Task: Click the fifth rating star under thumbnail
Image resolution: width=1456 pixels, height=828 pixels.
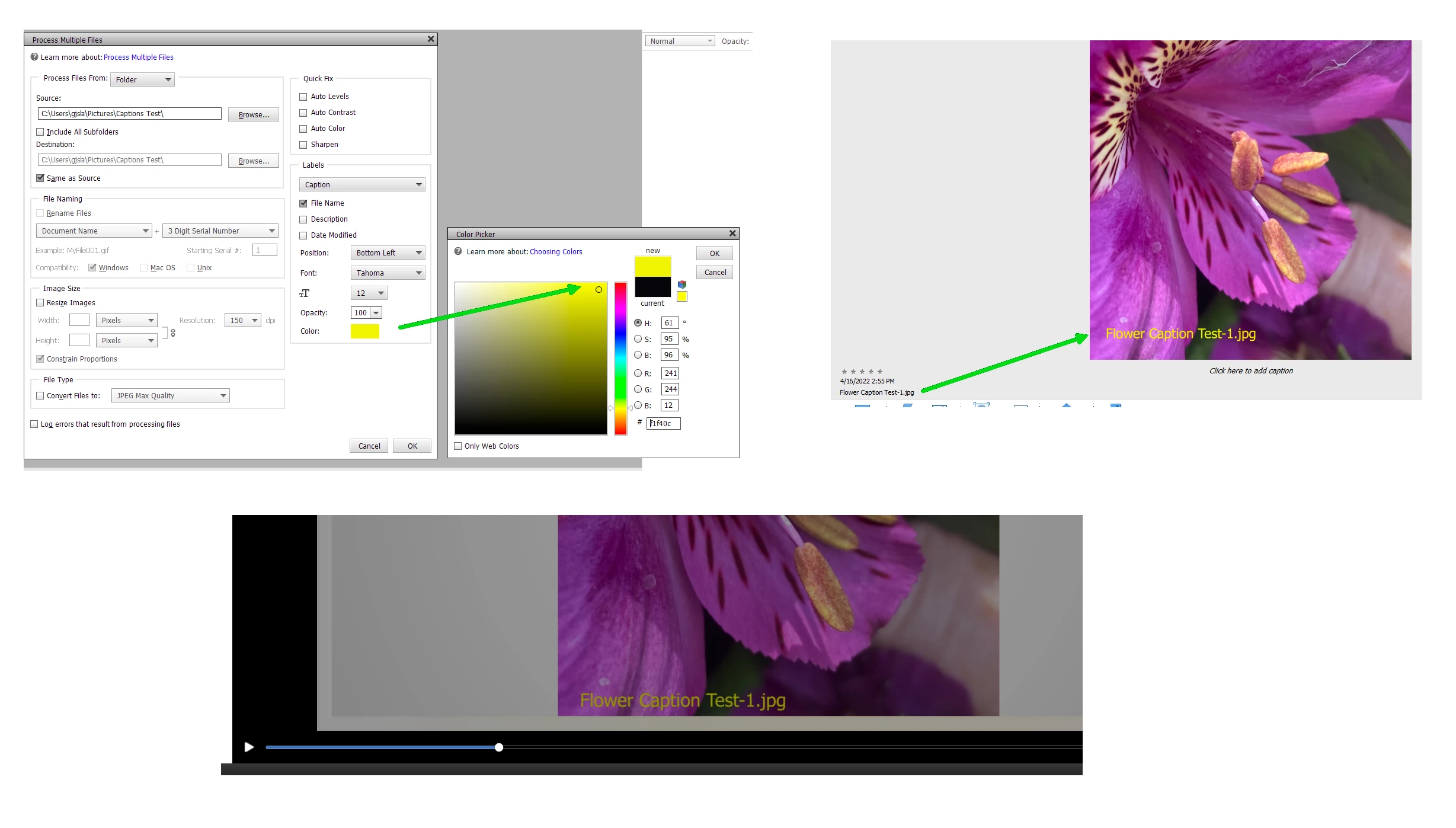Action: click(880, 372)
